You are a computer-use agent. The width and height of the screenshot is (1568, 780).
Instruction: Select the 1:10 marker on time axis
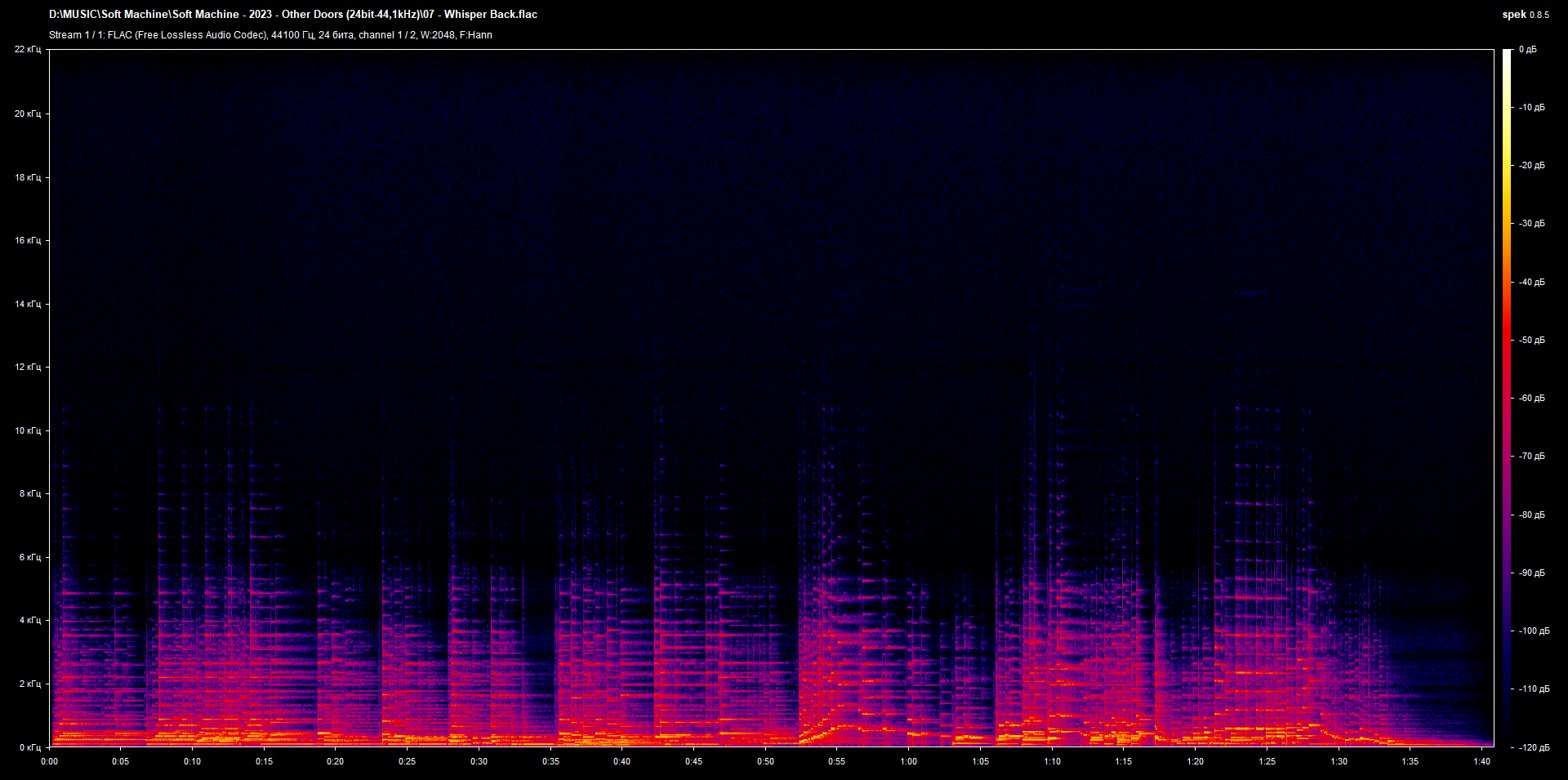pyautogui.click(x=1052, y=761)
